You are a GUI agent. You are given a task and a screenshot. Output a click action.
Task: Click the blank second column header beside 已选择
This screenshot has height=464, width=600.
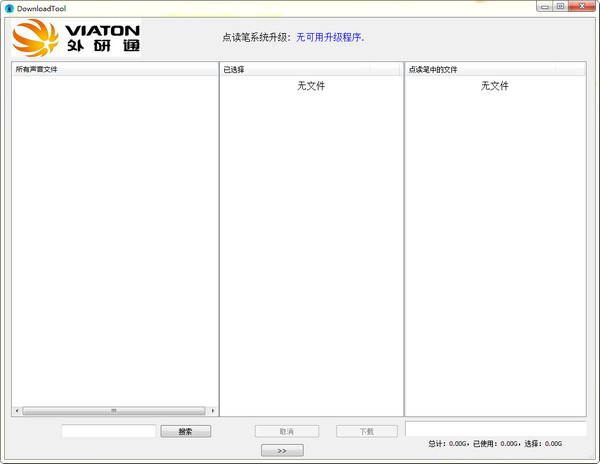click(385, 69)
